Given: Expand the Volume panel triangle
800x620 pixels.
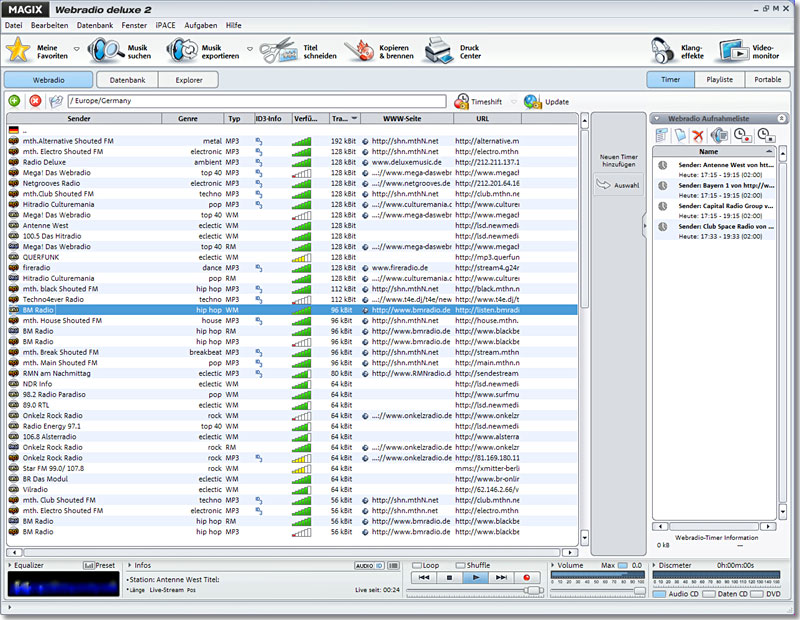Looking at the screenshot, I should (x=553, y=565).
